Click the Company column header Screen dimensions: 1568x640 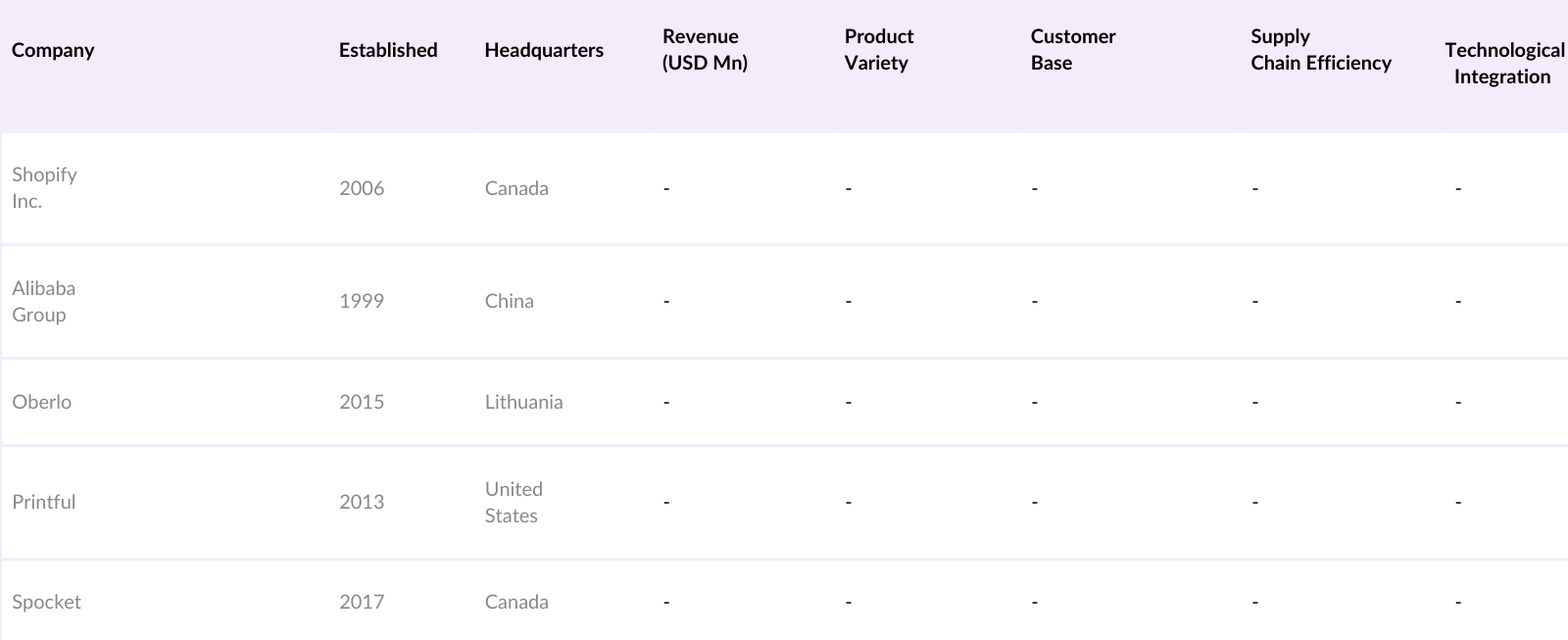[x=53, y=50]
